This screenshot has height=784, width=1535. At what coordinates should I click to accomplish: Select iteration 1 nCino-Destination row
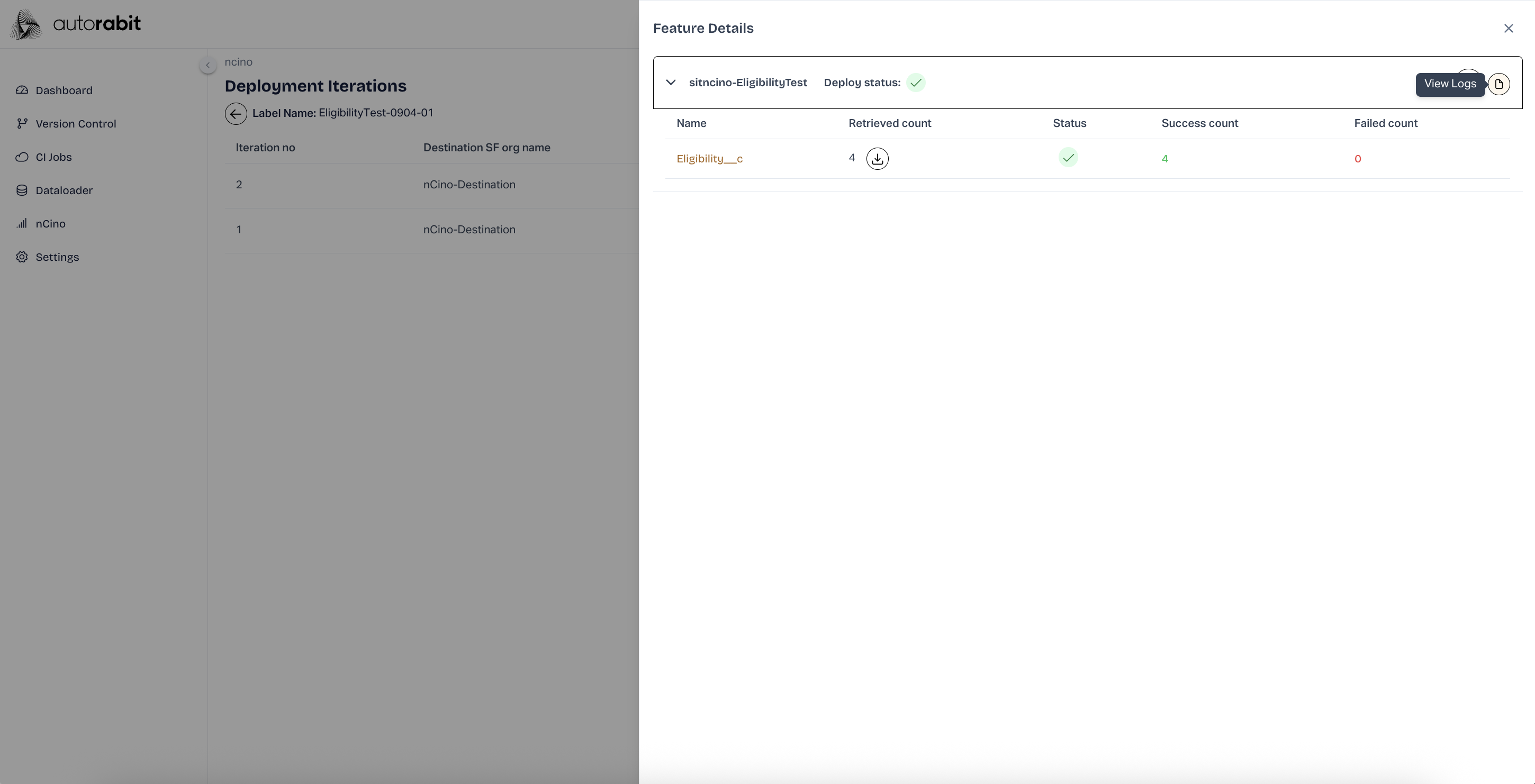click(468, 230)
